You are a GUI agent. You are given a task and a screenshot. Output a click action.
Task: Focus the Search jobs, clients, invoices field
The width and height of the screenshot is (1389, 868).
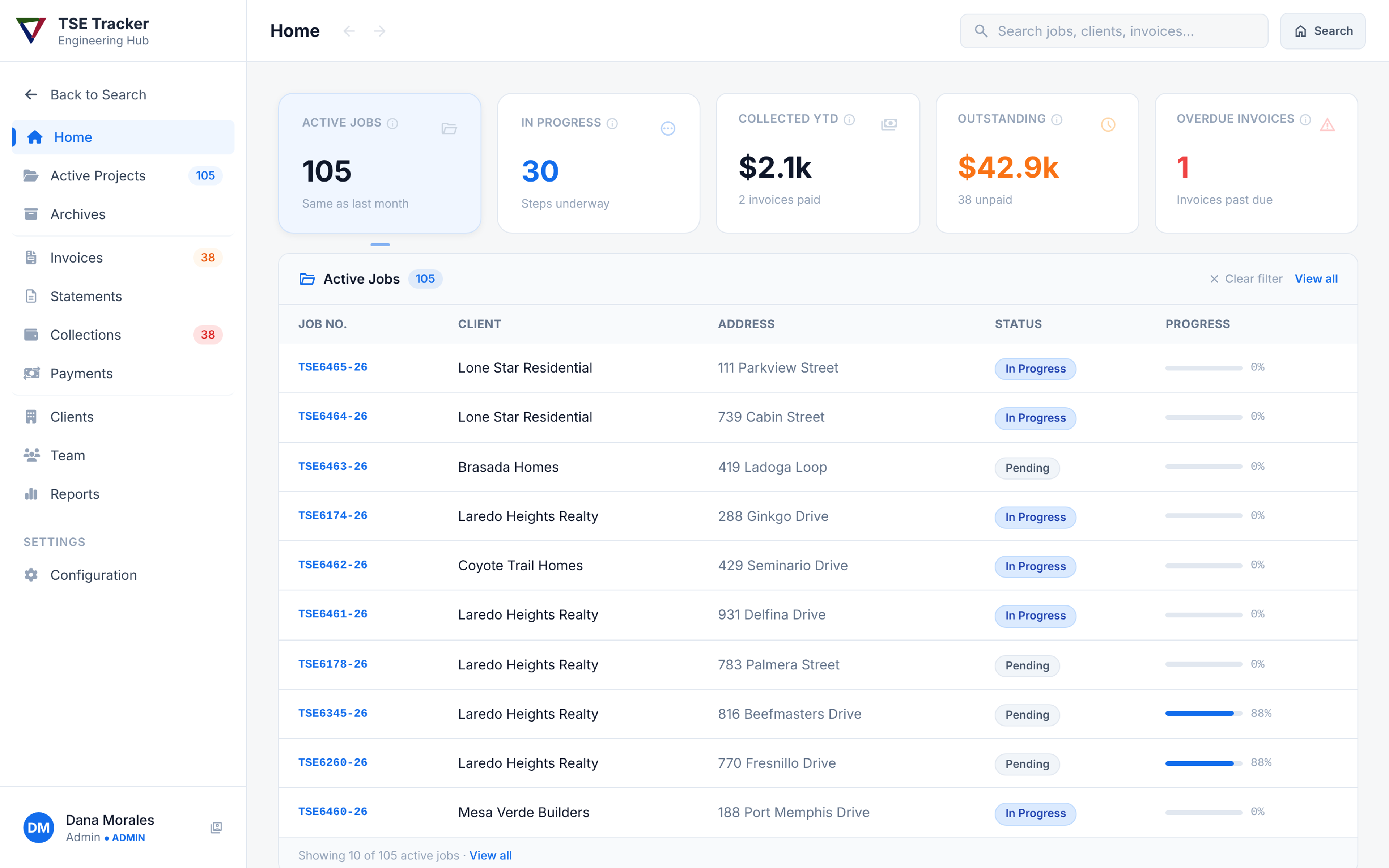(x=1113, y=31)
